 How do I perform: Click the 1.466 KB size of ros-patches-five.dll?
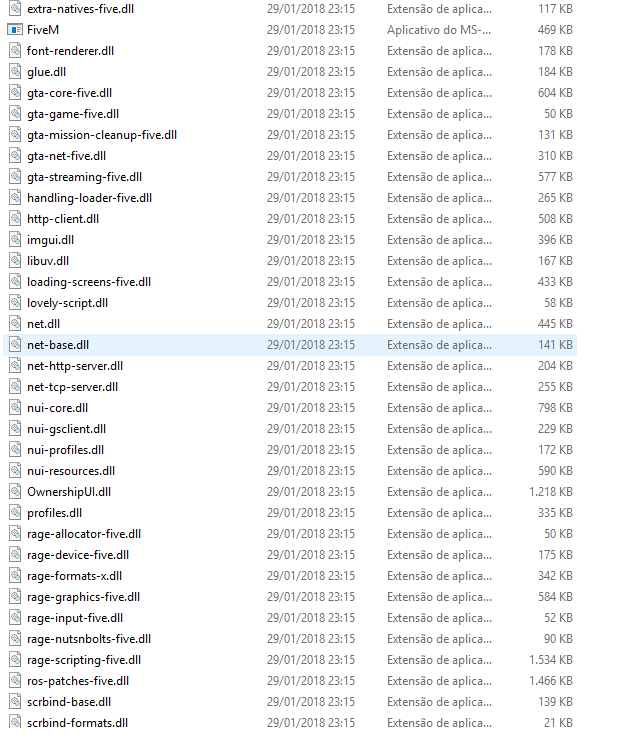pos(551,680)
